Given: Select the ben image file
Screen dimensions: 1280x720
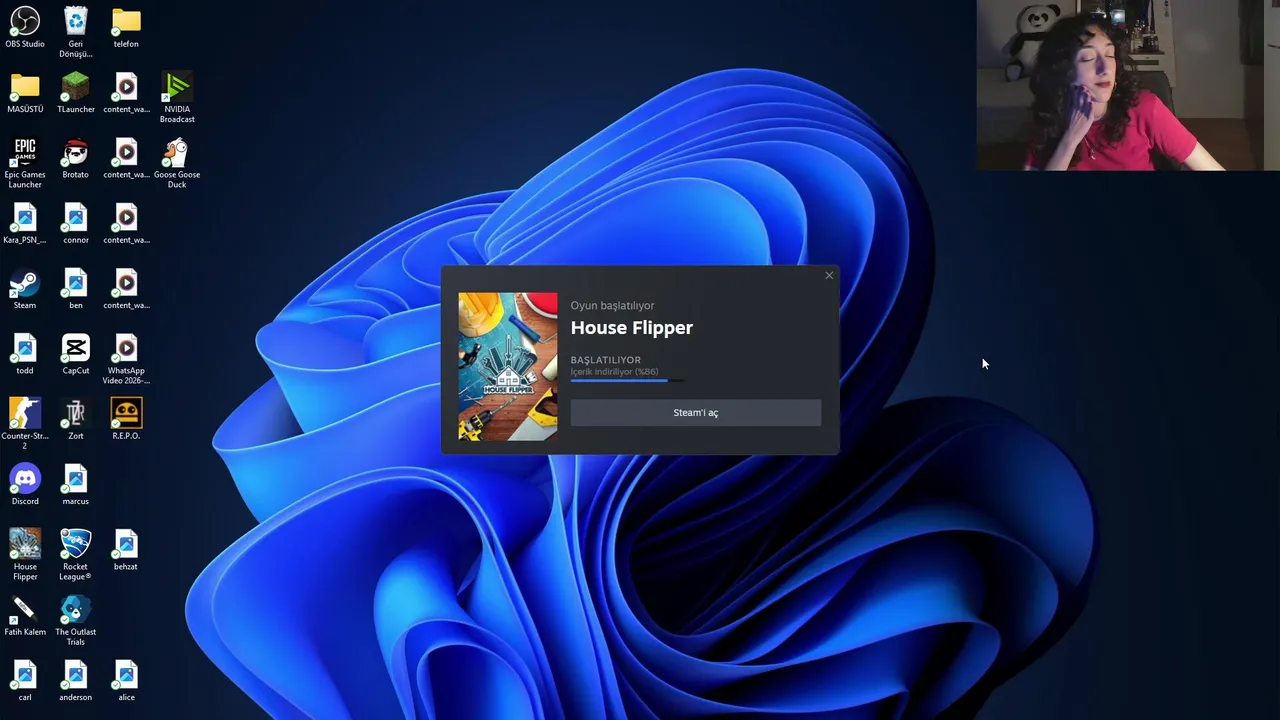Looking at the screenshot, I should [75, 289].
